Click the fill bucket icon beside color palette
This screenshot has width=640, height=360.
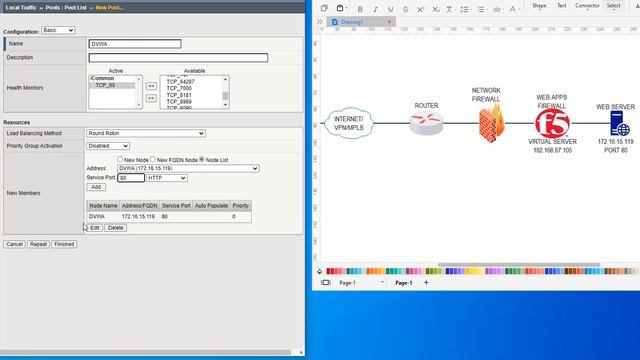click(x=319, y=271)
